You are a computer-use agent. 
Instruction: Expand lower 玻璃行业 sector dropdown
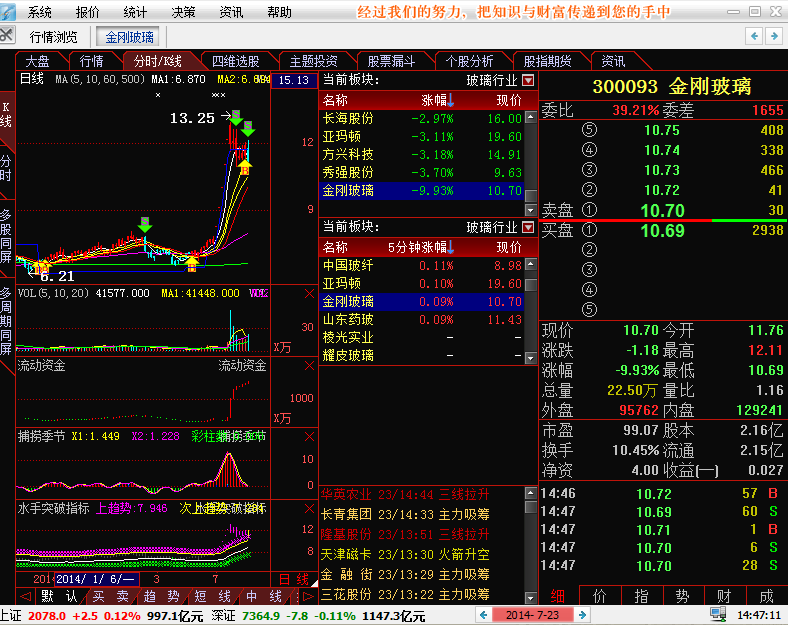tap(529, 227)
